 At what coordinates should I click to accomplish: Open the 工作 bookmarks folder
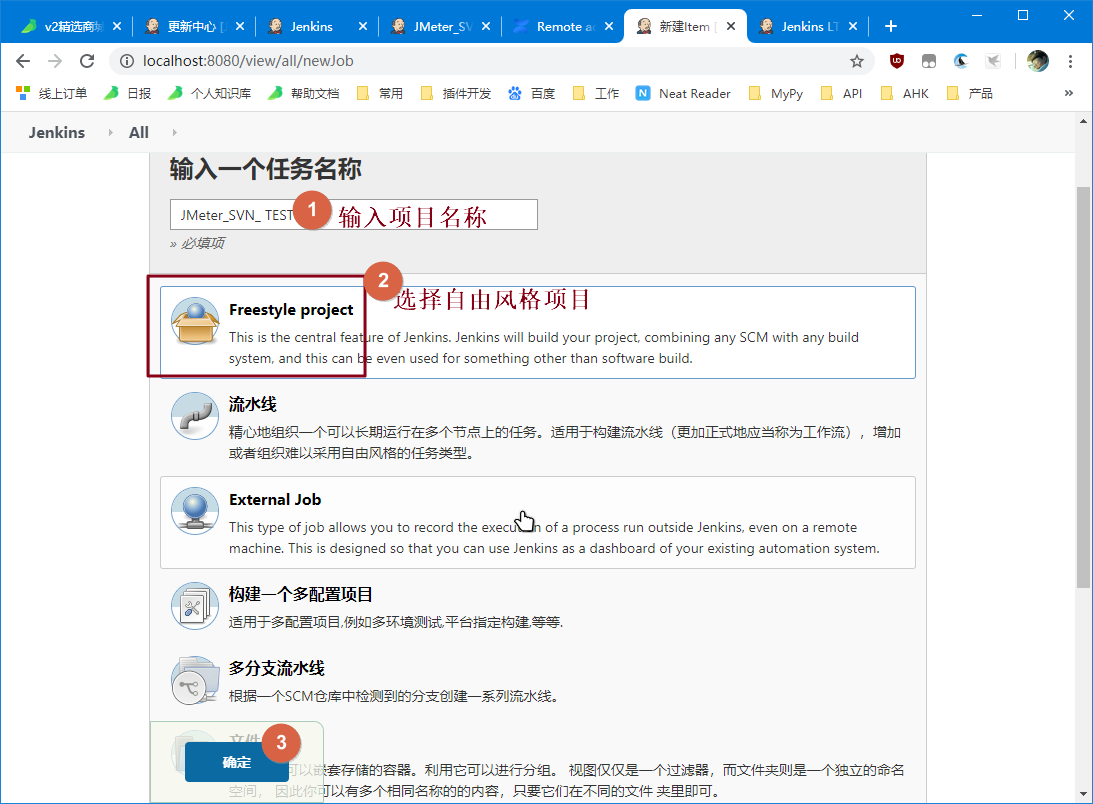pyautogui.click(x=596, y=93)
